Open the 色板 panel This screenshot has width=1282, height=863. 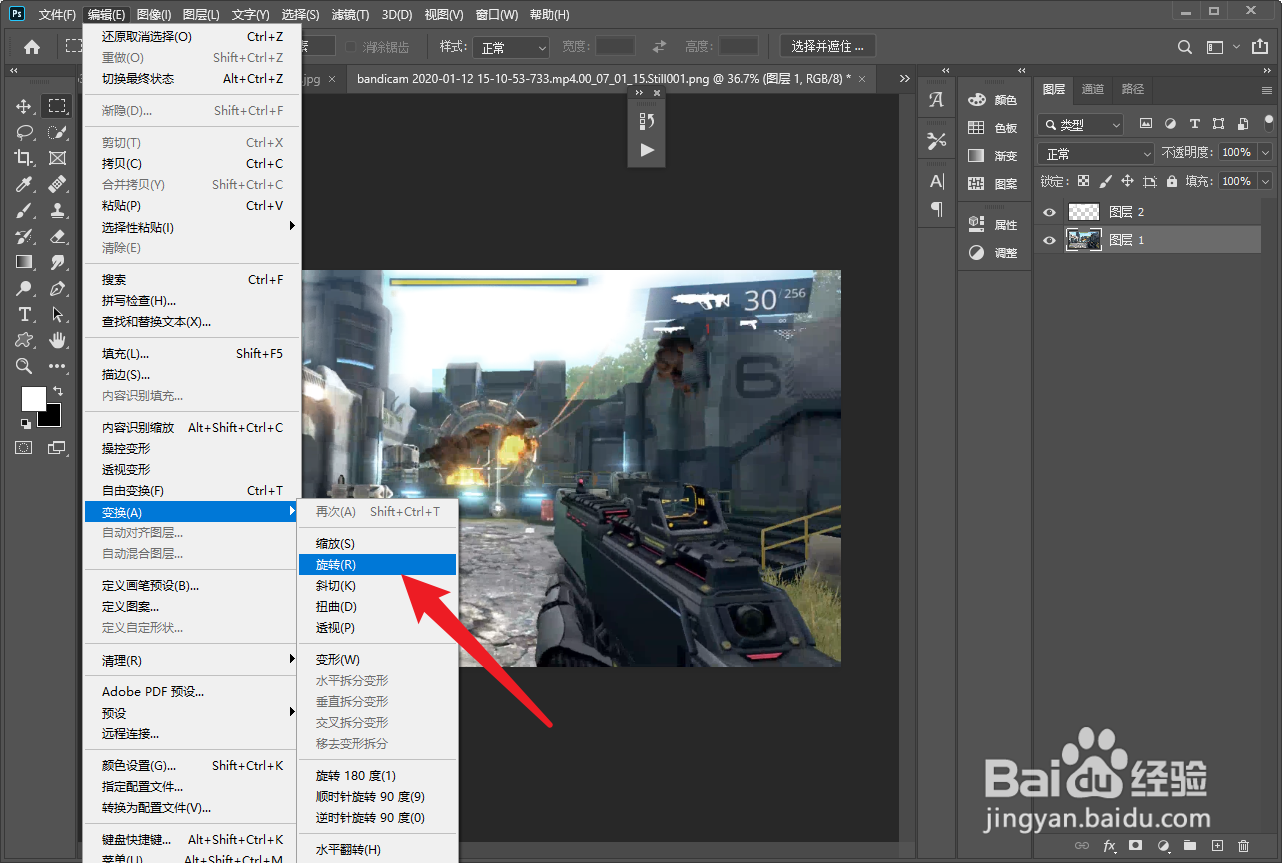click(x=992, y=128)
